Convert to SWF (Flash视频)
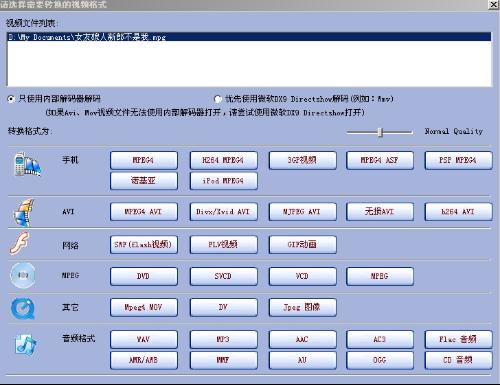The width and height of the screenshot is (500, 385). 144,245
